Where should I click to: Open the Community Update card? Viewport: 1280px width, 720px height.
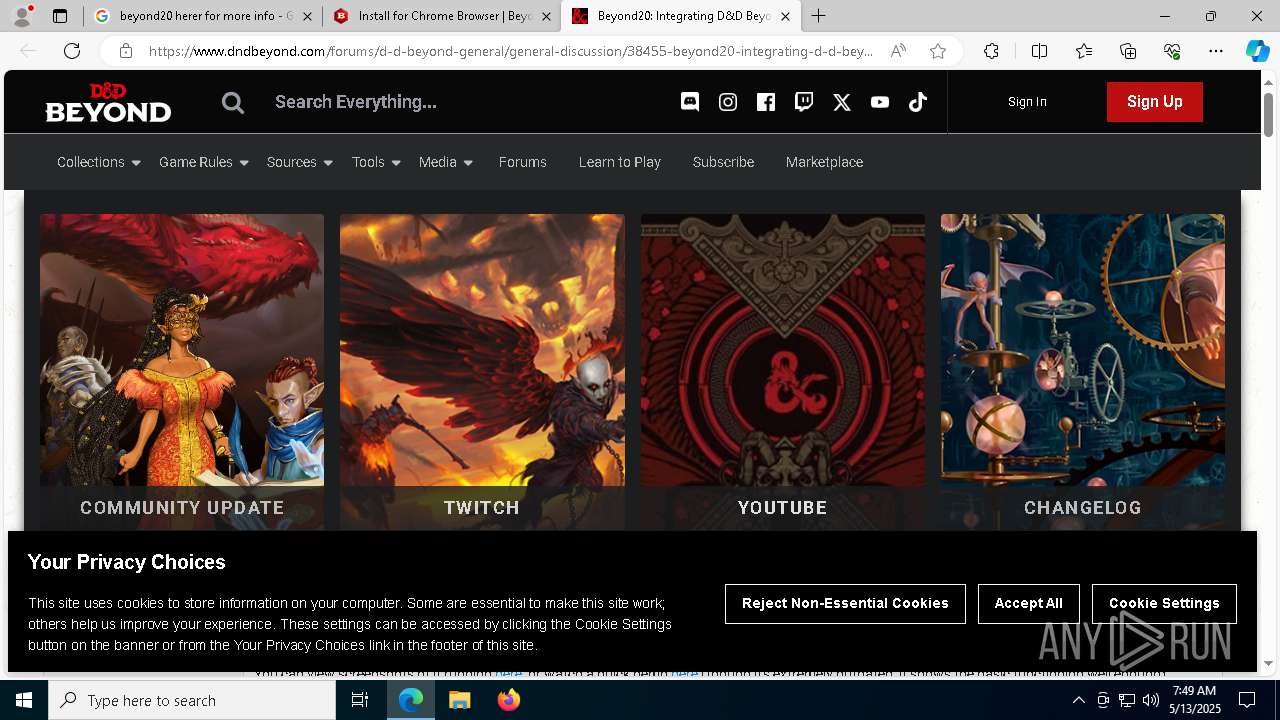(182, 371)
